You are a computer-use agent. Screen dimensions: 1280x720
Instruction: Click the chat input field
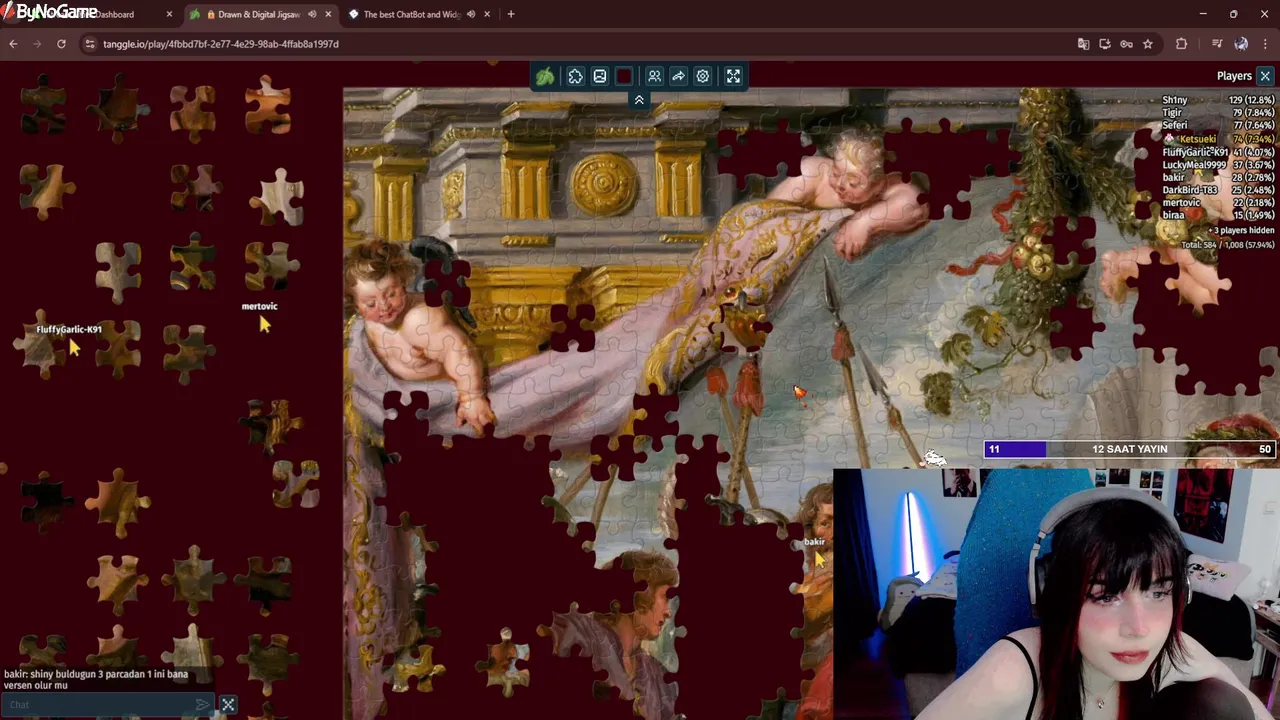coord(100,705)
